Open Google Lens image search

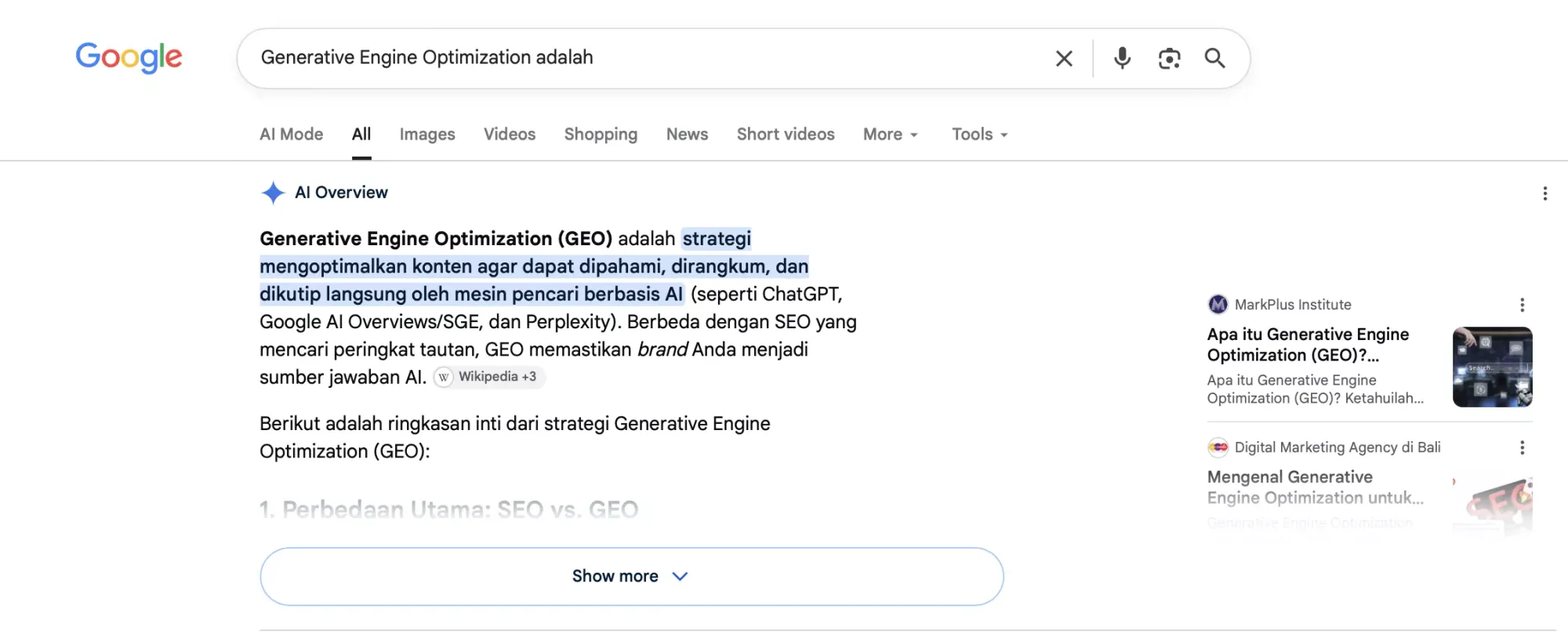click(1169, 58)
